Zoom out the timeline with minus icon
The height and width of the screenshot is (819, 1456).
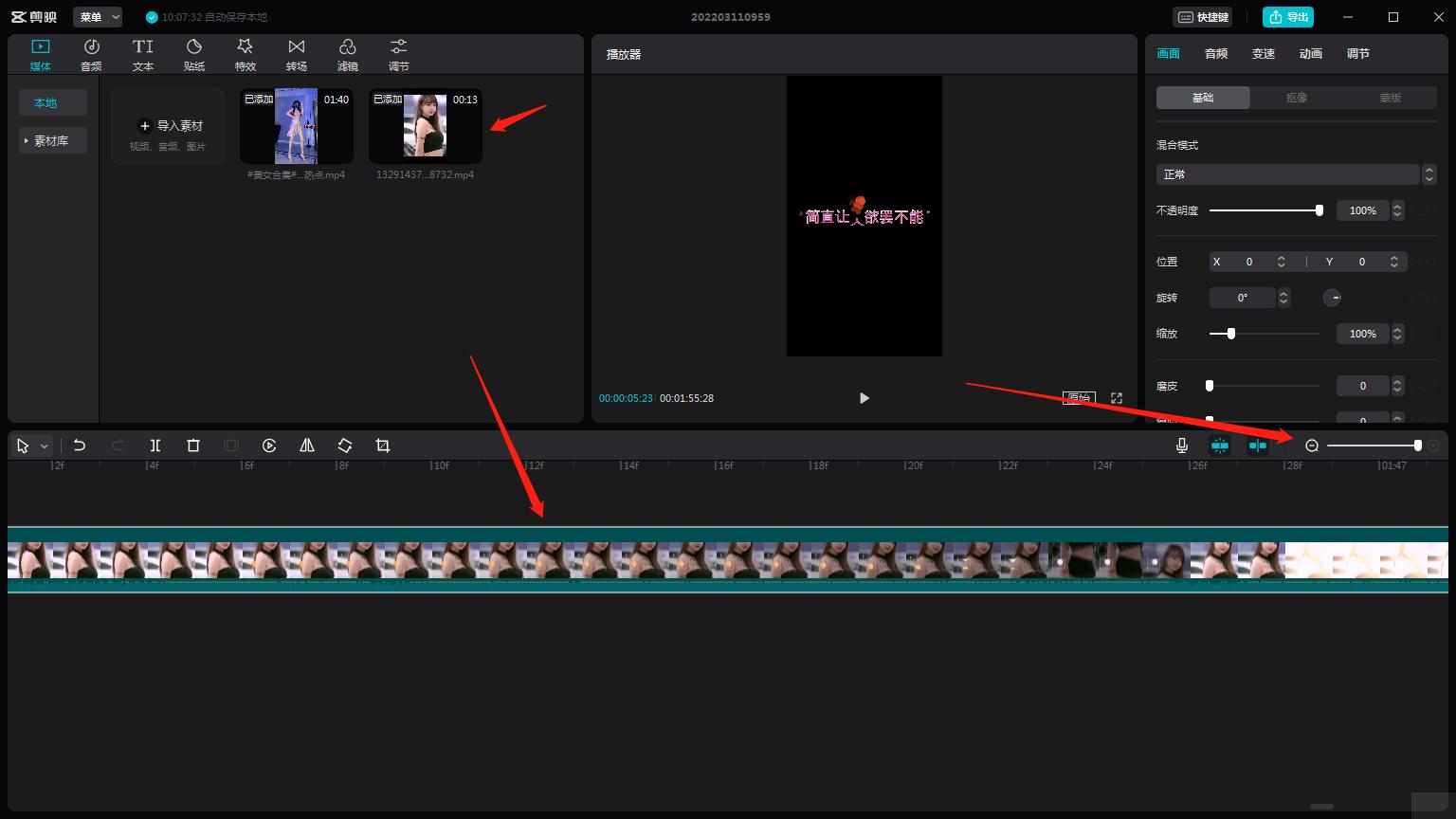(1312, 446)
